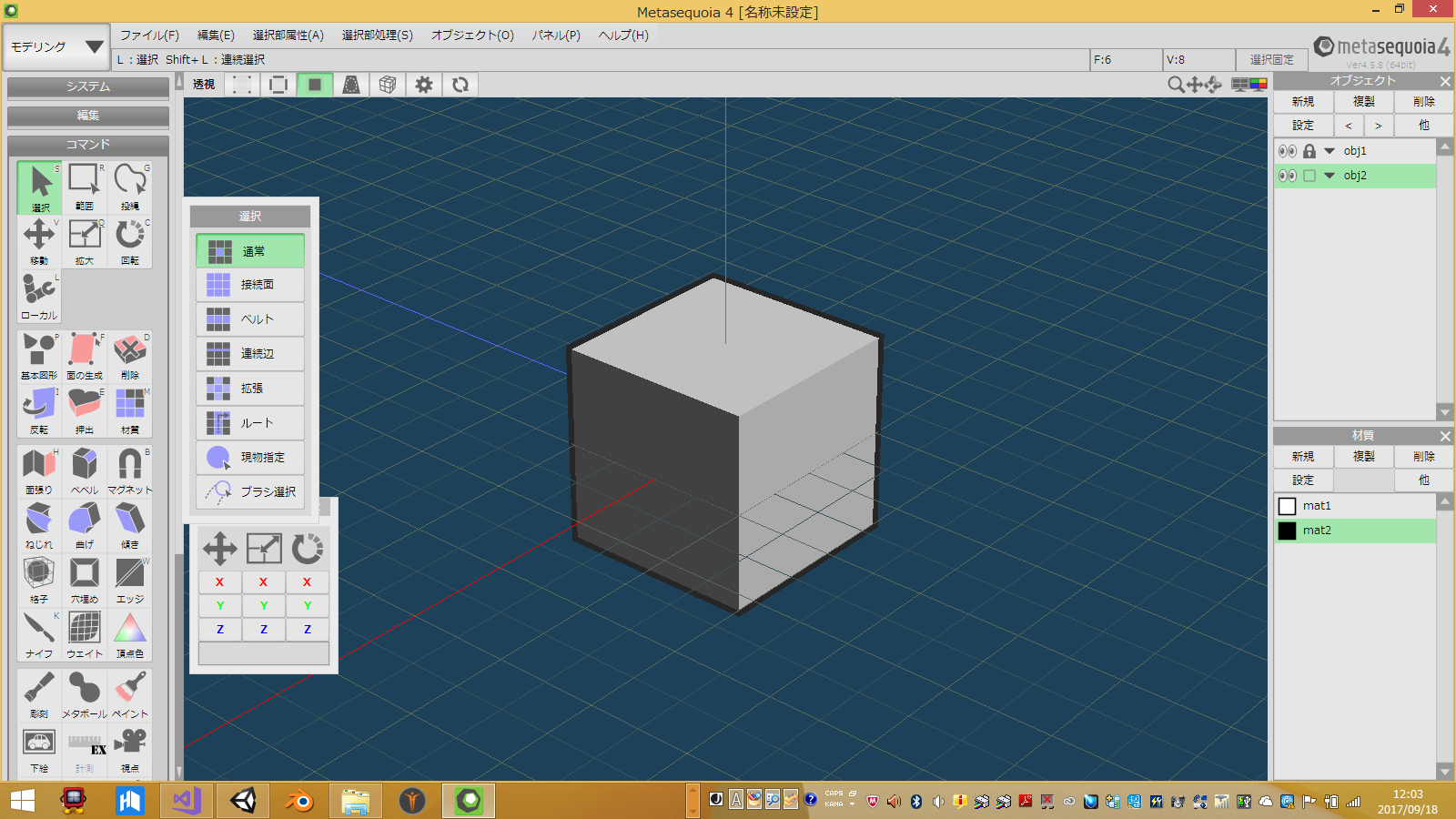This screenshot has width=1456, height=819.
Task: Select the 曲げ bend tool
Action: tap(85, 526)
